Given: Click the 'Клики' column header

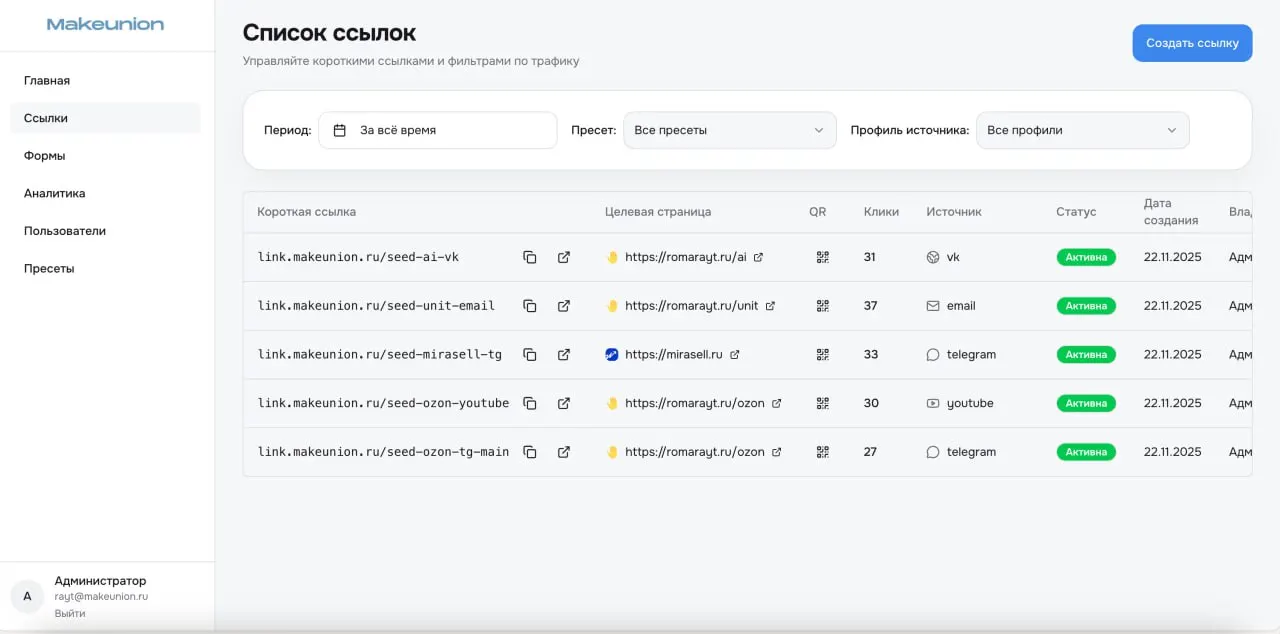Looking at the screenshot, I should coord(881,212).
